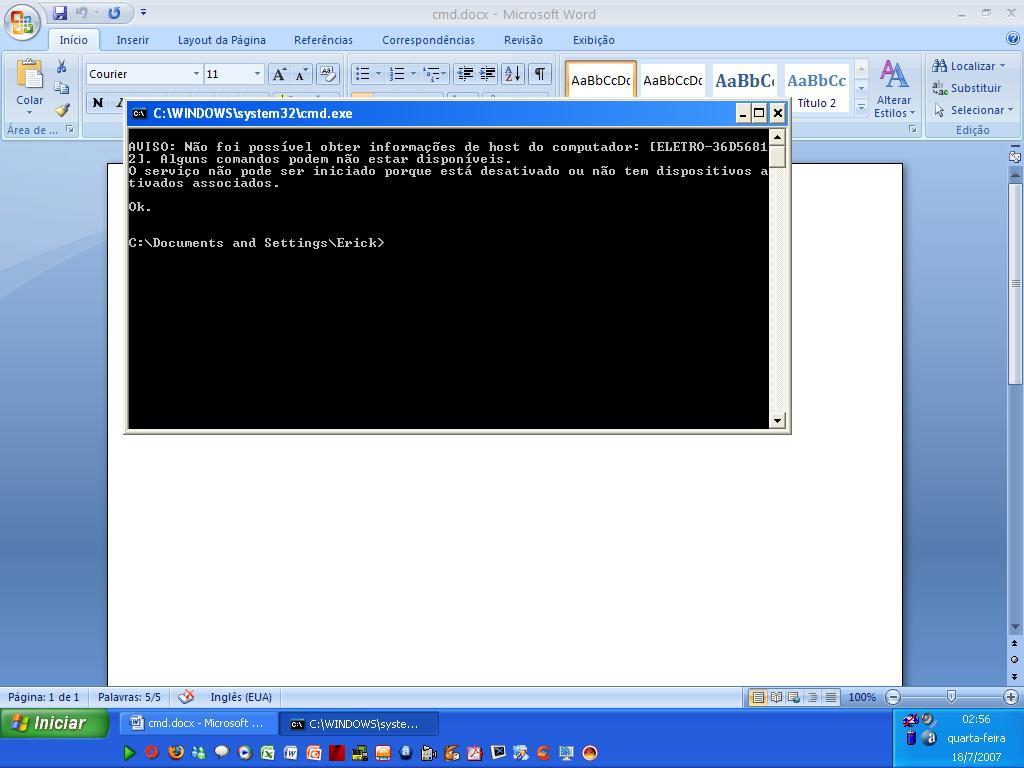The height and width of the screenshot is (768, 1024).
Task: Click the 100% zoom level indicator
Action: point(862,697)
